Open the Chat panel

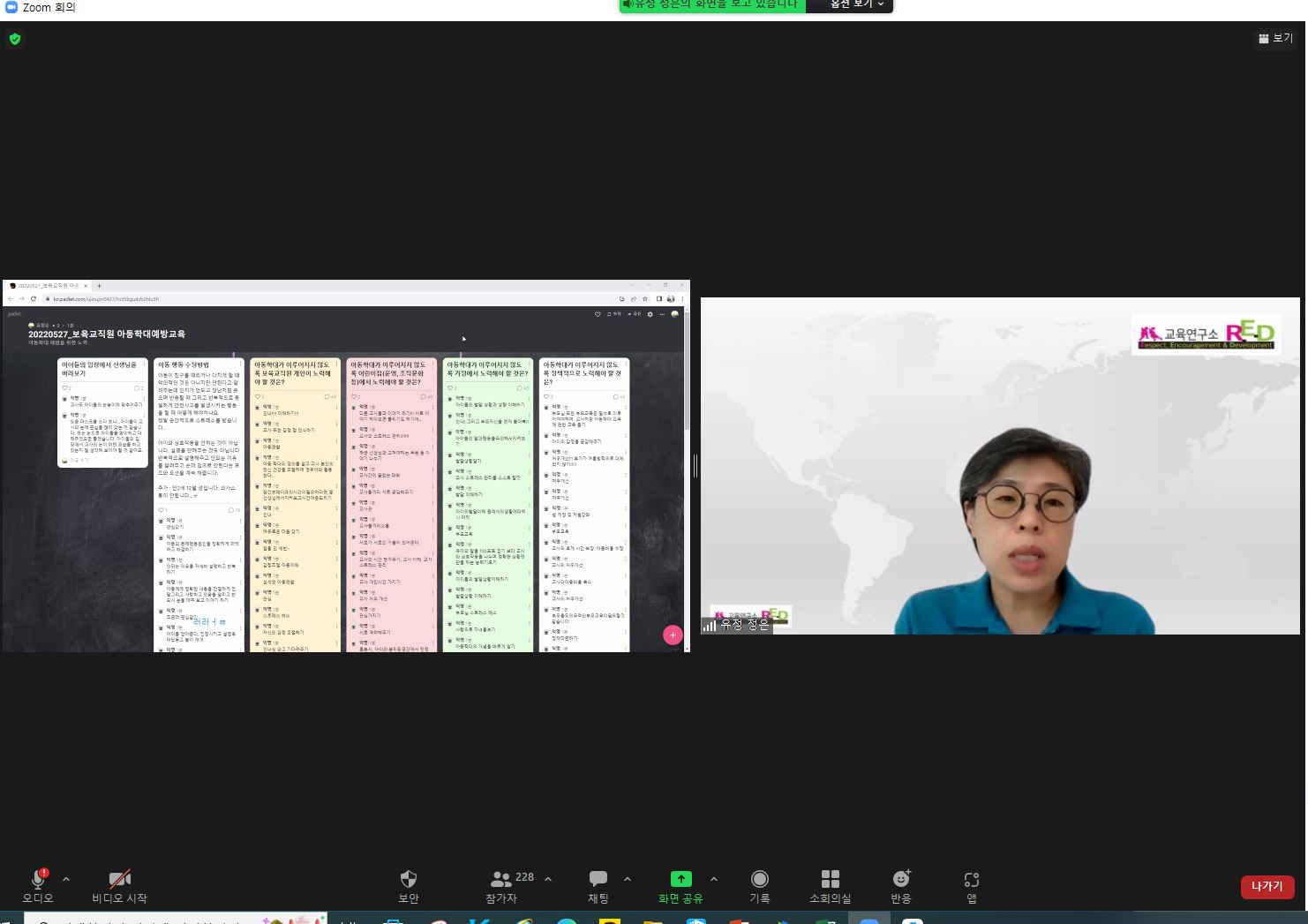(598, 884)
